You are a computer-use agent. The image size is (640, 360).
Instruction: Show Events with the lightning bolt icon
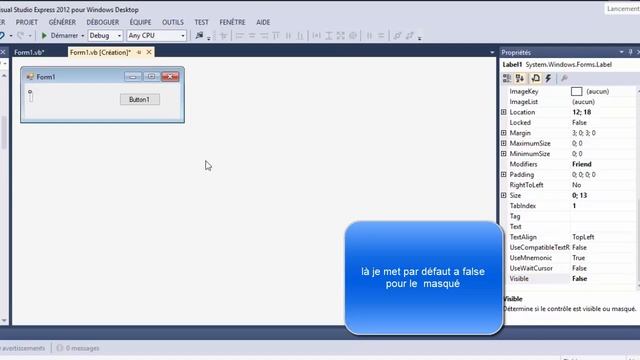548,78
